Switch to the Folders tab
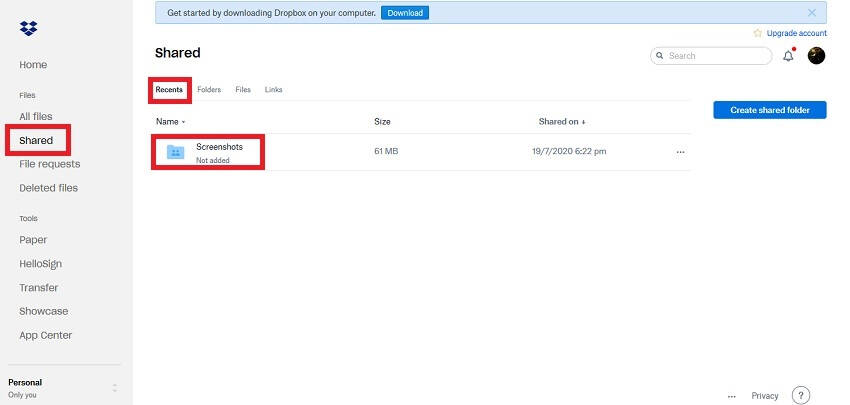 tap(209, 89)
